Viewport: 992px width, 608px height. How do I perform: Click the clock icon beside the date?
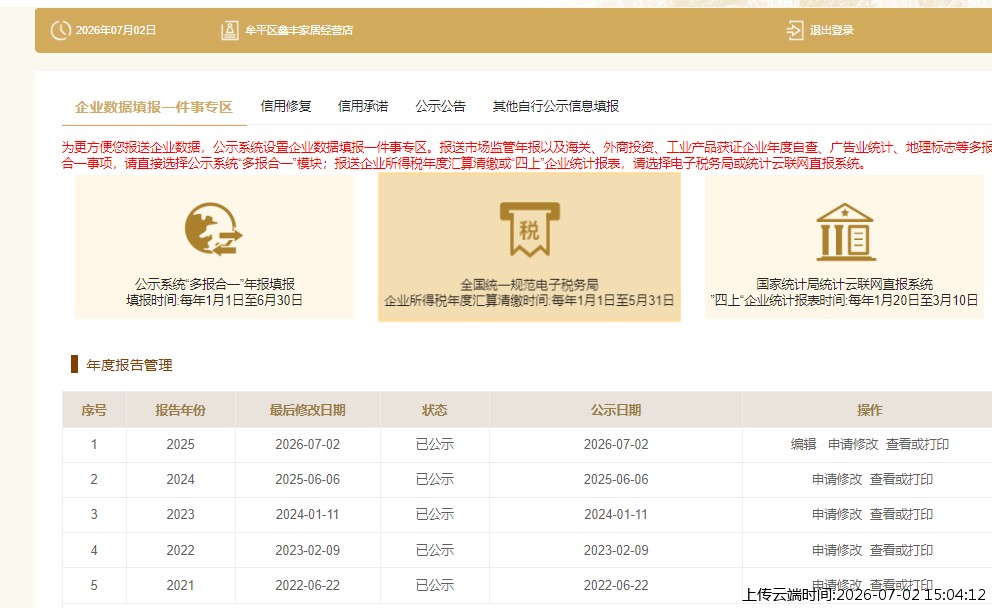[60, 30]
